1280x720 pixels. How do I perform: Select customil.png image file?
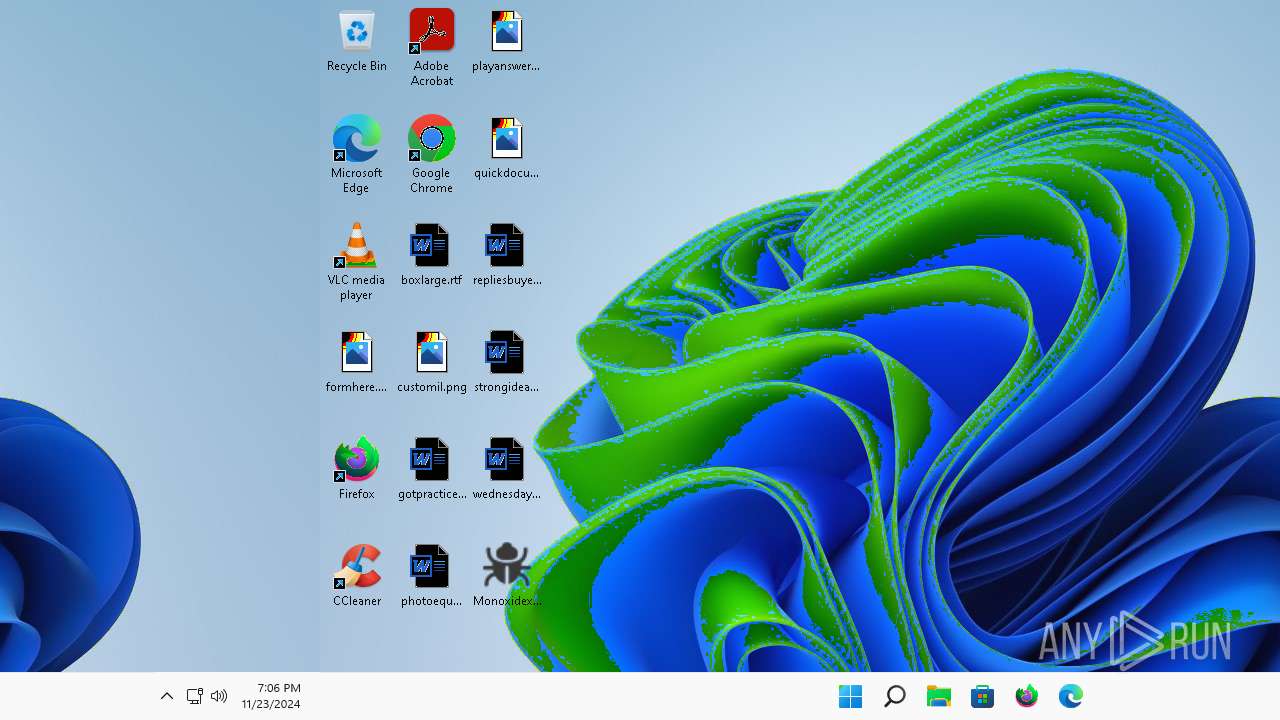432,362
